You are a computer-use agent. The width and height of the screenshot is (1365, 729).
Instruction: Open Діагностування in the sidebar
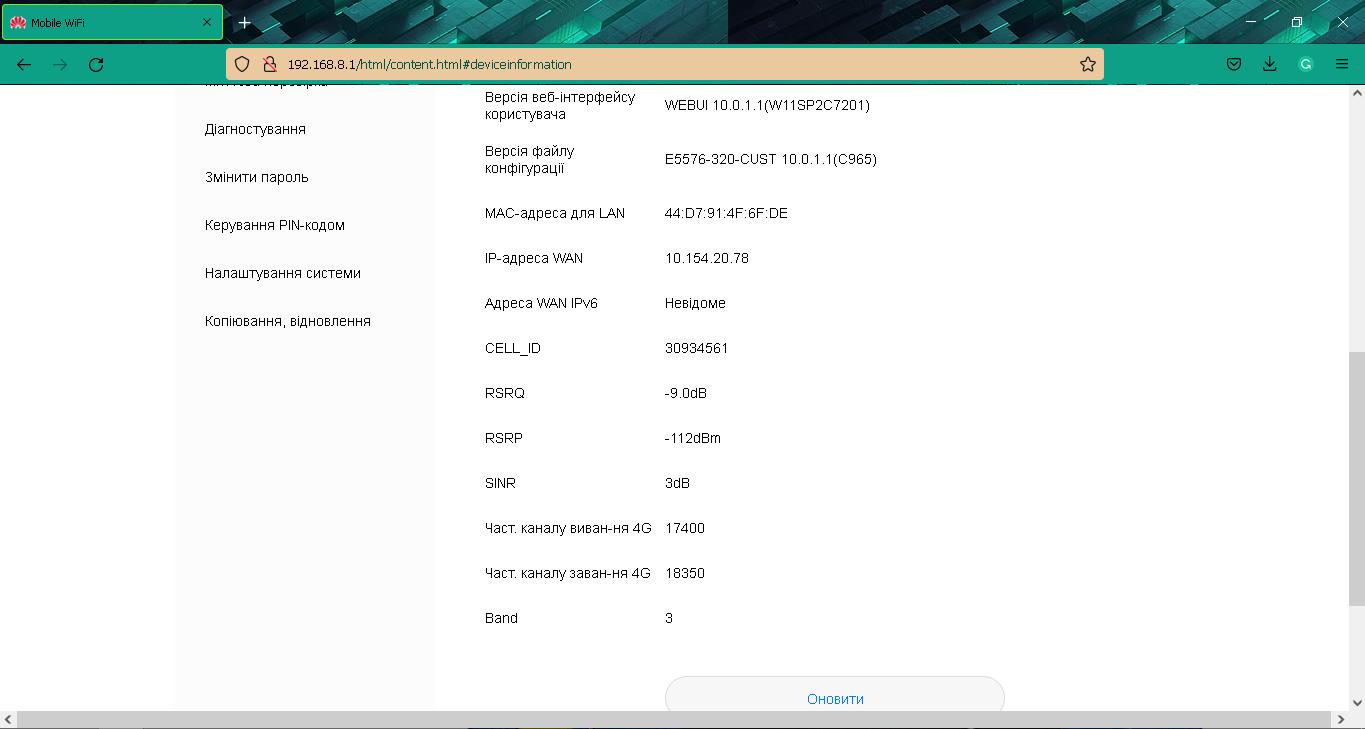(255, 129)
